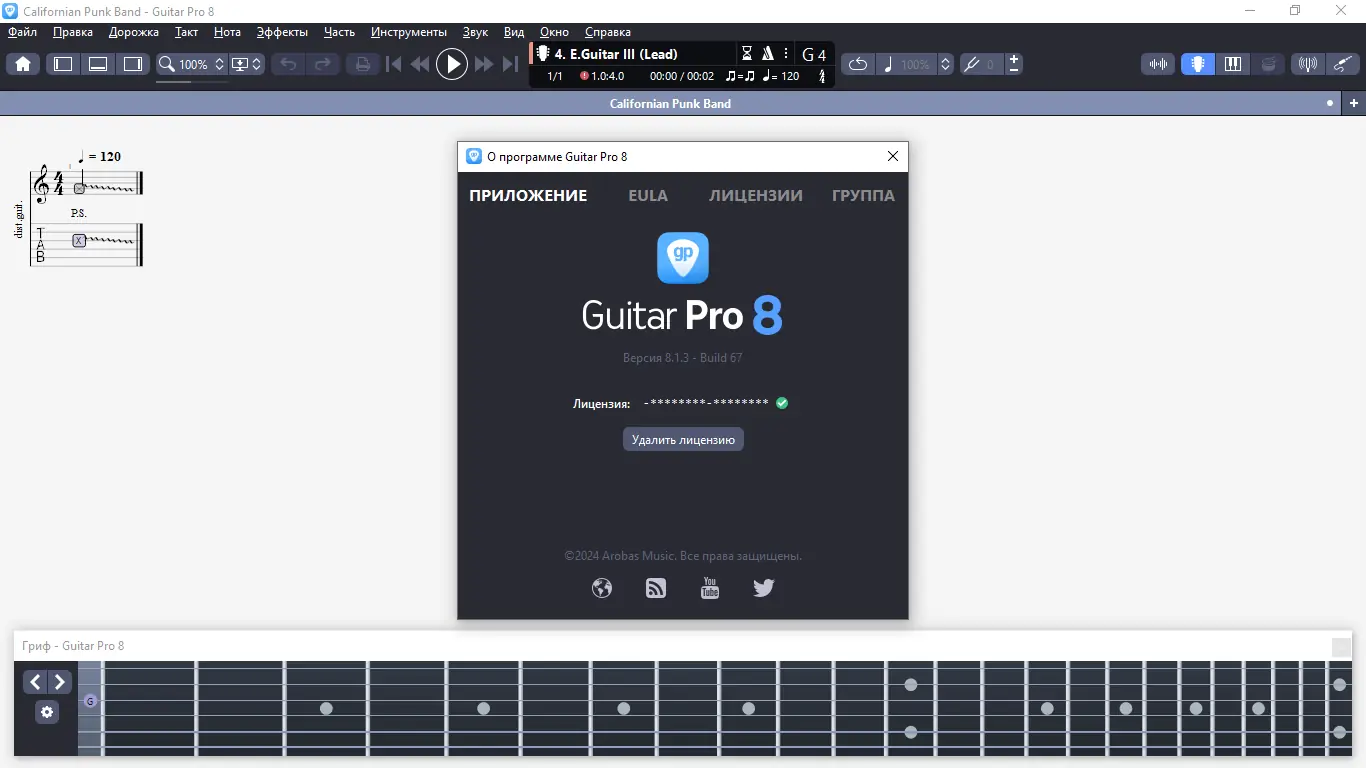The height and width of the screenshot is (768, 1366).
Task: Toggle the piano keyboard view button
Action: (1233, 64)
